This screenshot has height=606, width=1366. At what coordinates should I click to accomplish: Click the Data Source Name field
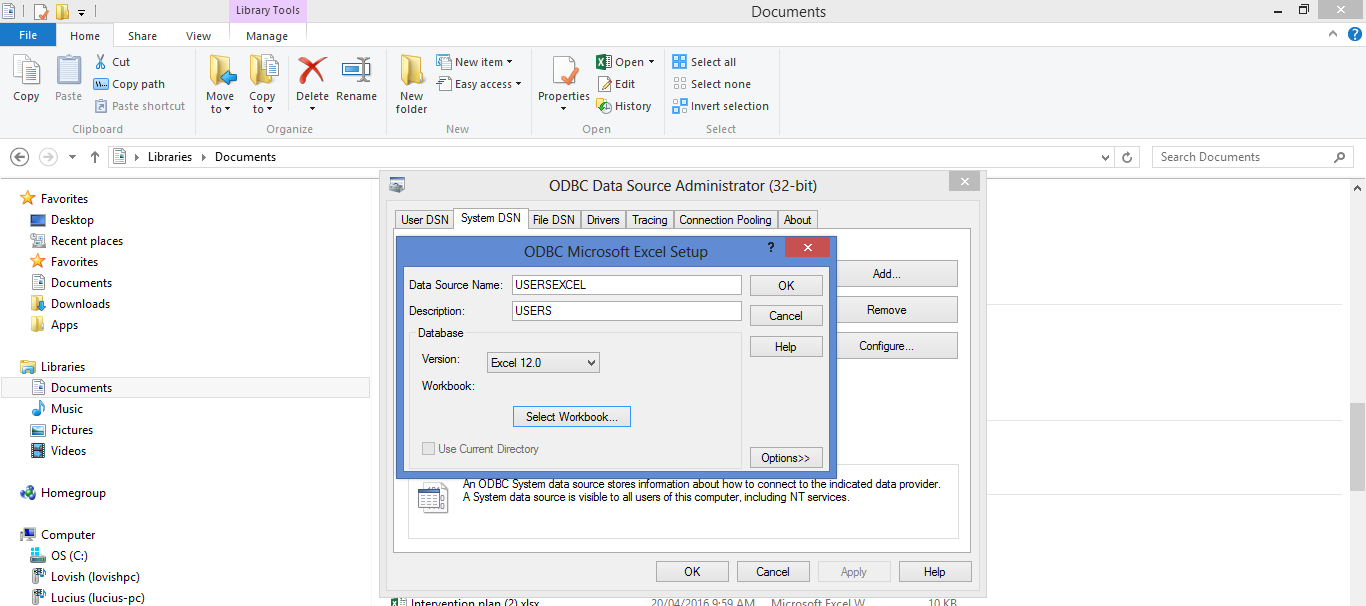[x=626, y=285]
